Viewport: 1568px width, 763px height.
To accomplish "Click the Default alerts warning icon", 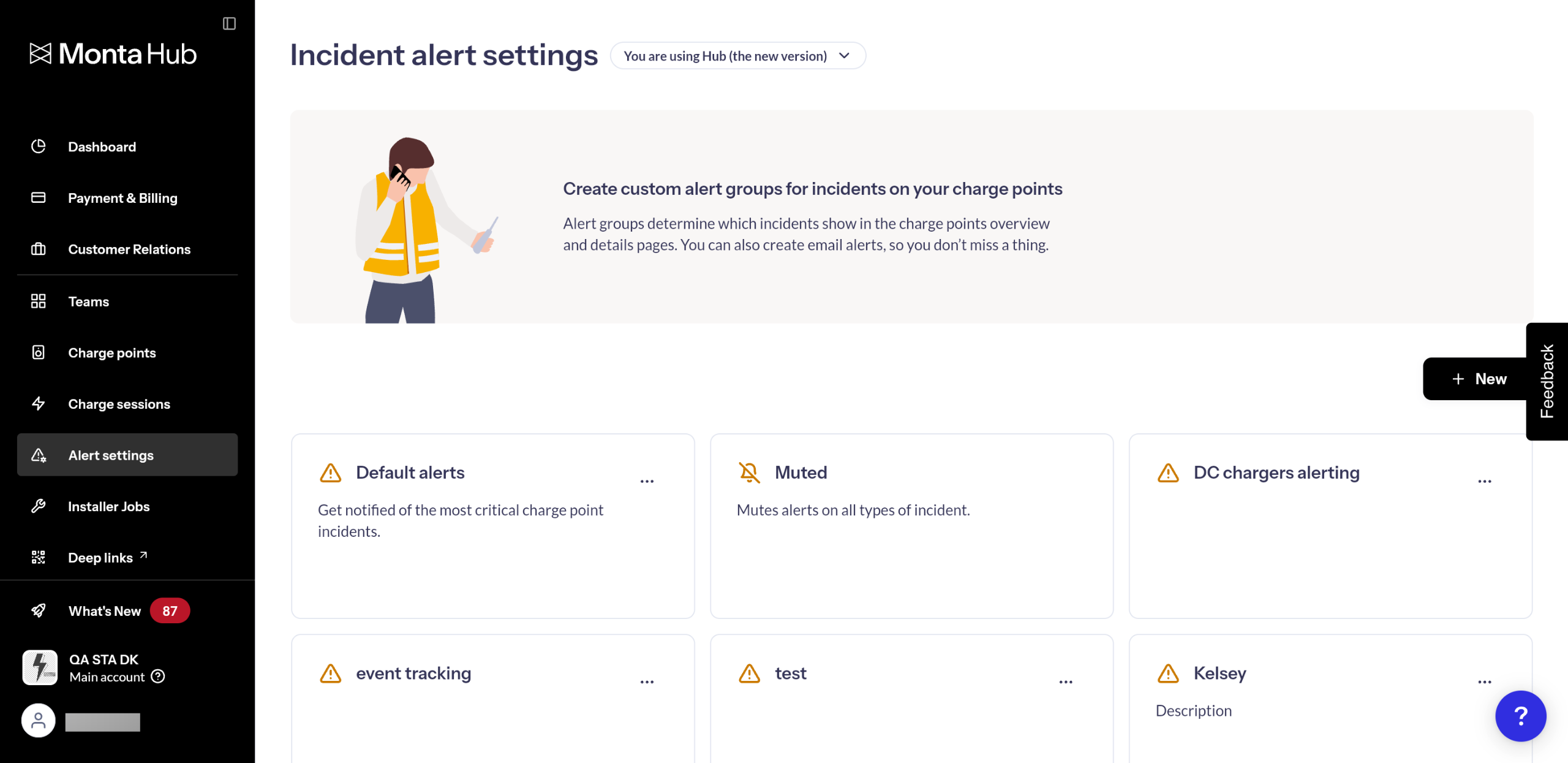I will [x=331, y=473].
